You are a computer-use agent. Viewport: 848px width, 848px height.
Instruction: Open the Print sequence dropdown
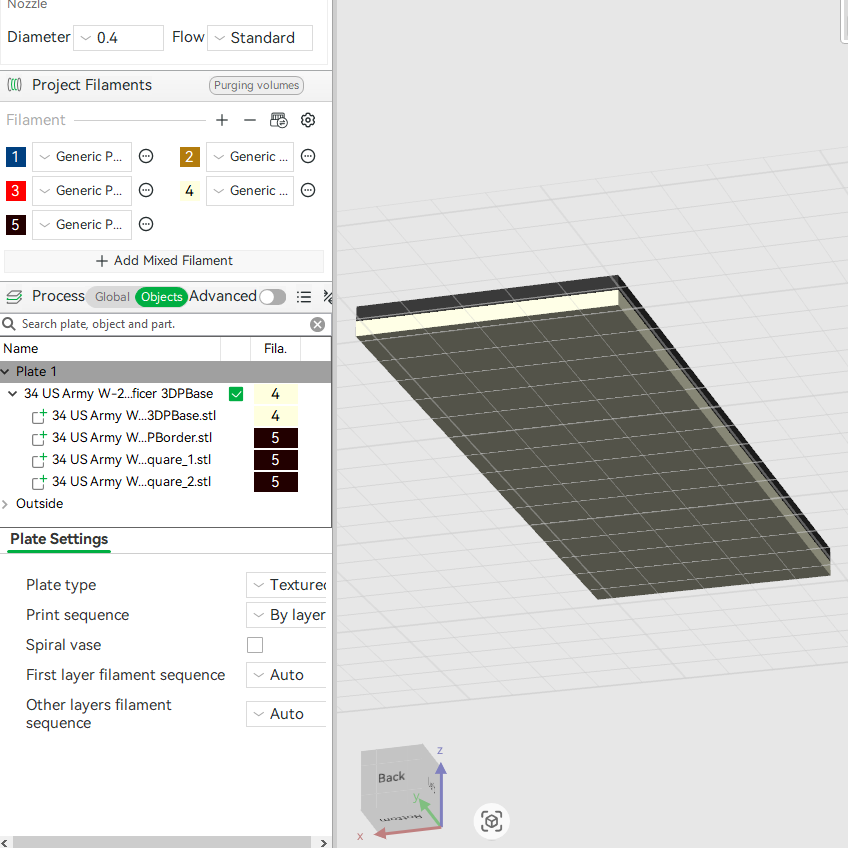[287, 615]
